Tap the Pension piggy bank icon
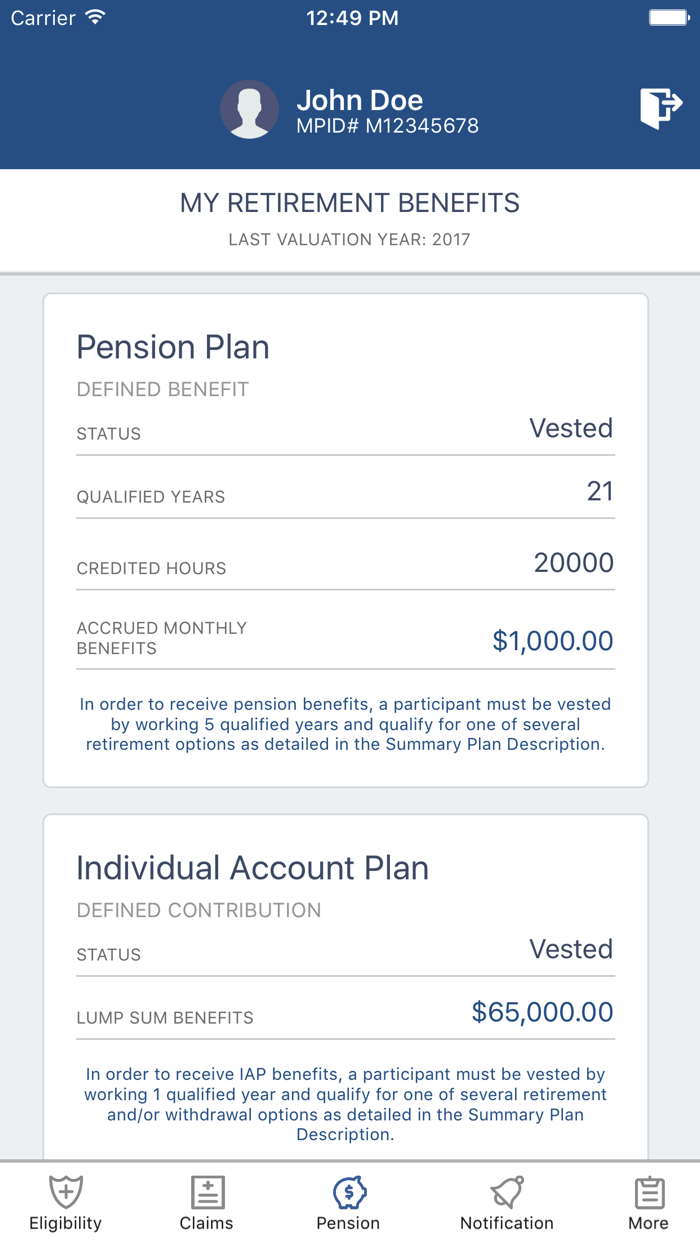 349,1192
